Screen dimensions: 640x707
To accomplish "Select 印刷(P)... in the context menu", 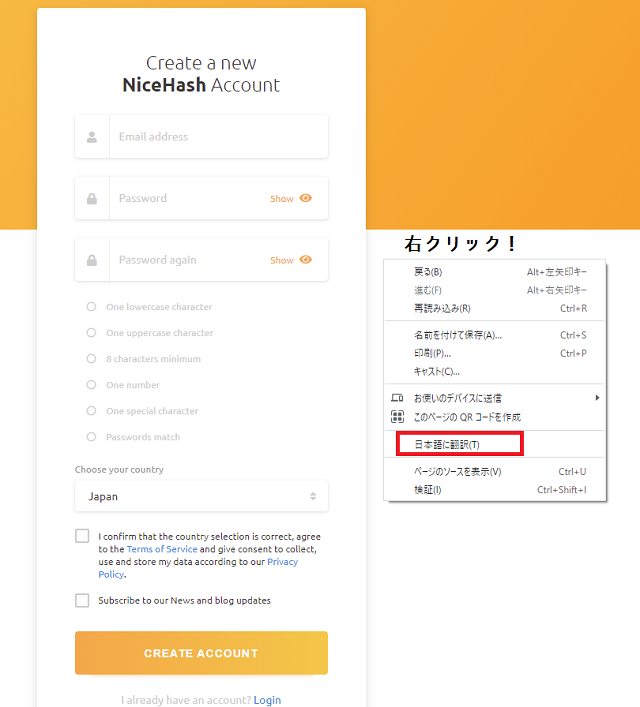I will (x=494, y=353).
